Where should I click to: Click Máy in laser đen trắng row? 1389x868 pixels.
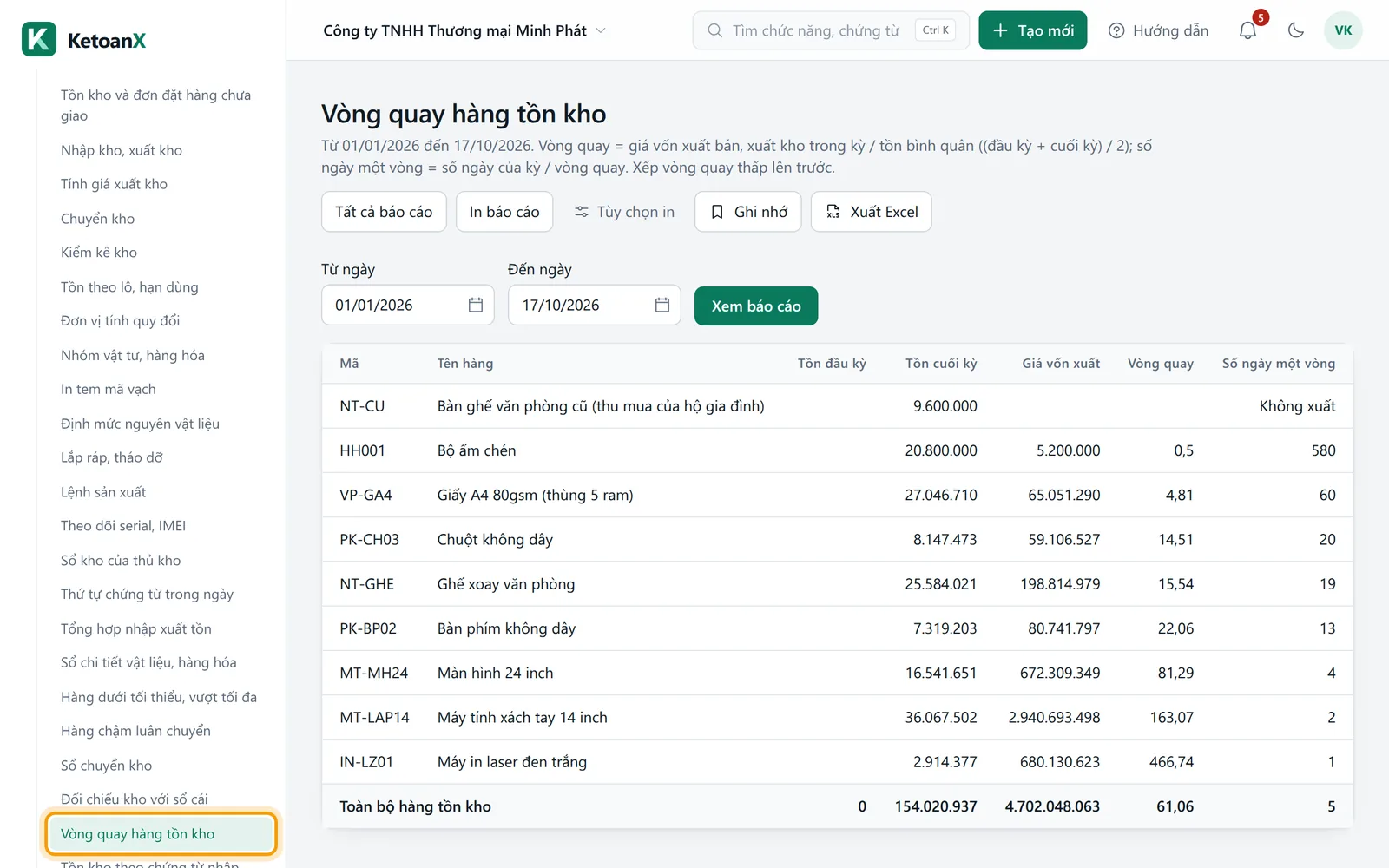coord(837,762)
